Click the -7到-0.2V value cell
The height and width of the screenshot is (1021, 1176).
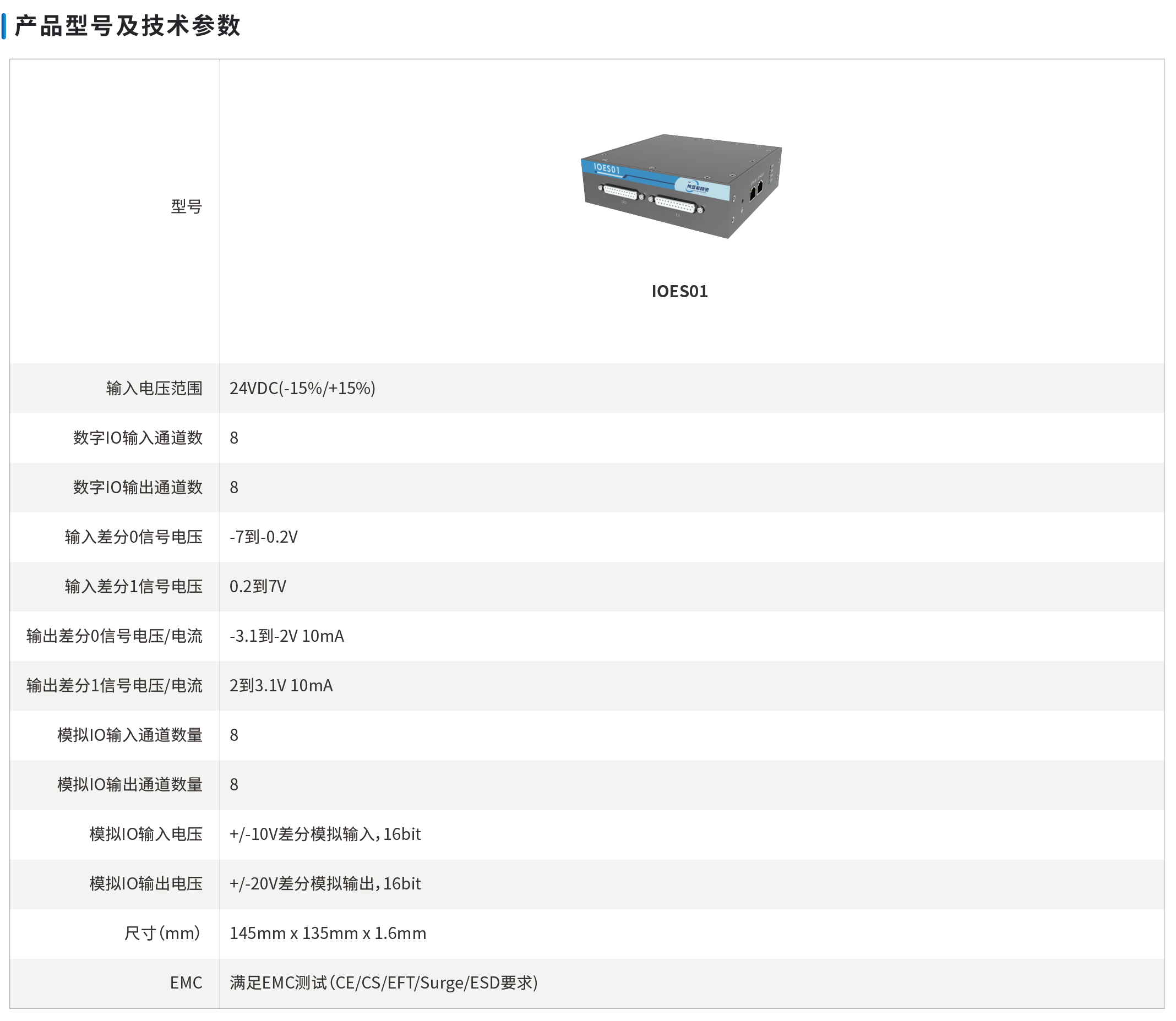click(264, 537)
